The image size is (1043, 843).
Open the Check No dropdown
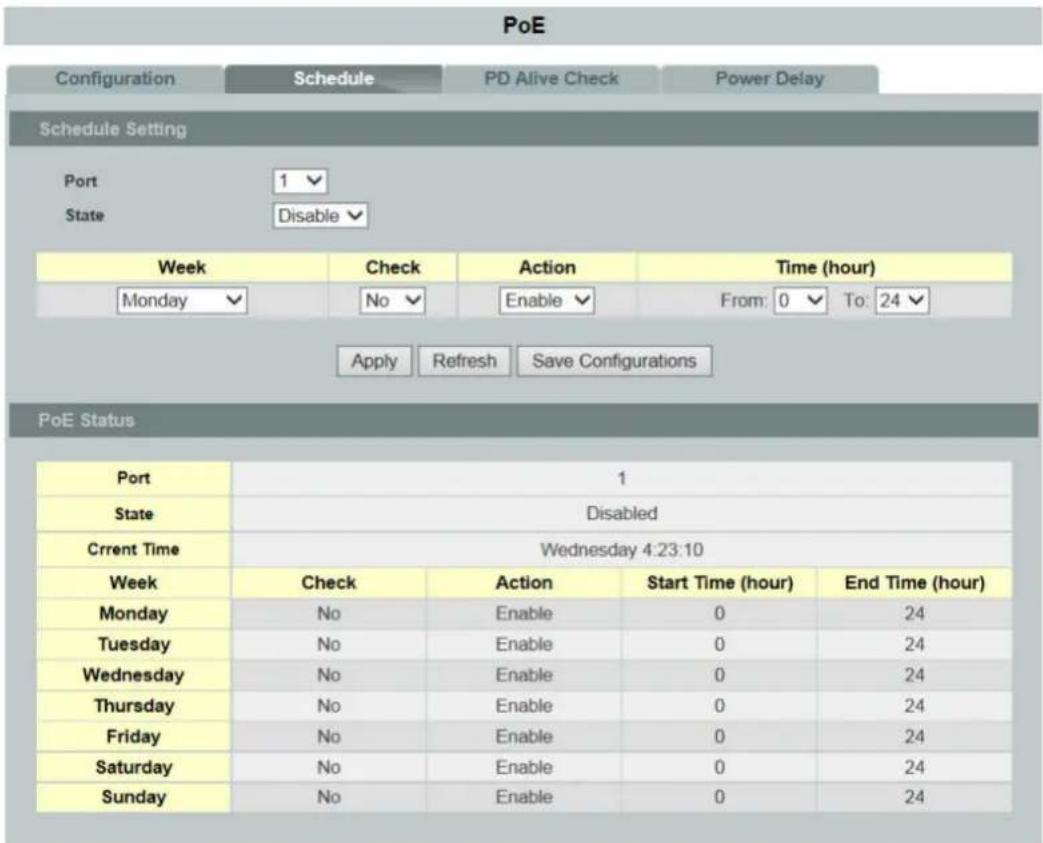pyautogui.click(x=392, y=301)
